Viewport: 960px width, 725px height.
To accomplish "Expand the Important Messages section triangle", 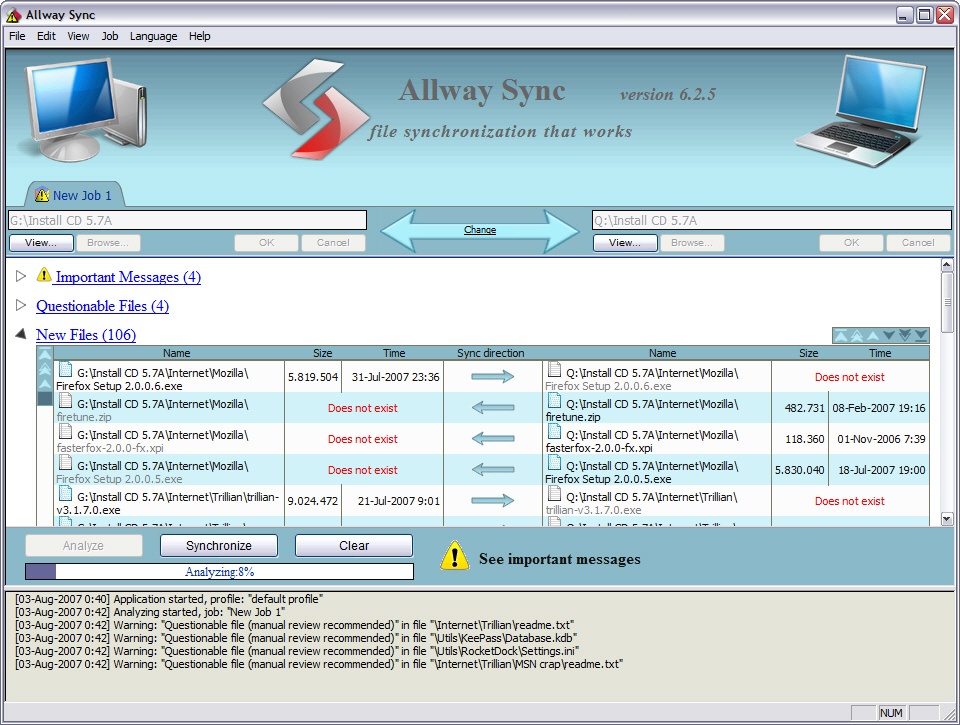I will (x=21, y=276).
